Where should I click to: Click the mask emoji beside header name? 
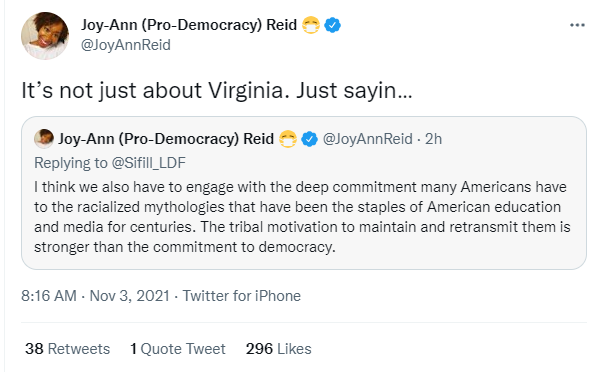[311, 25]
